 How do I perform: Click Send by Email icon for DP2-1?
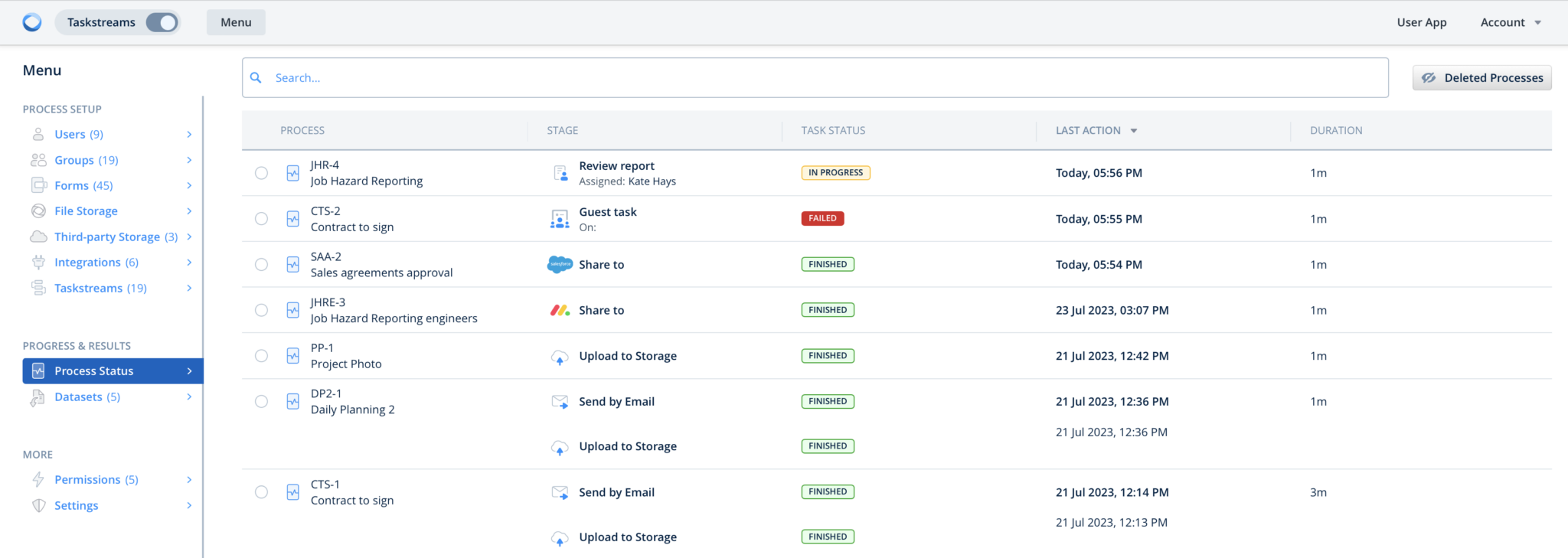pos(560,402)
